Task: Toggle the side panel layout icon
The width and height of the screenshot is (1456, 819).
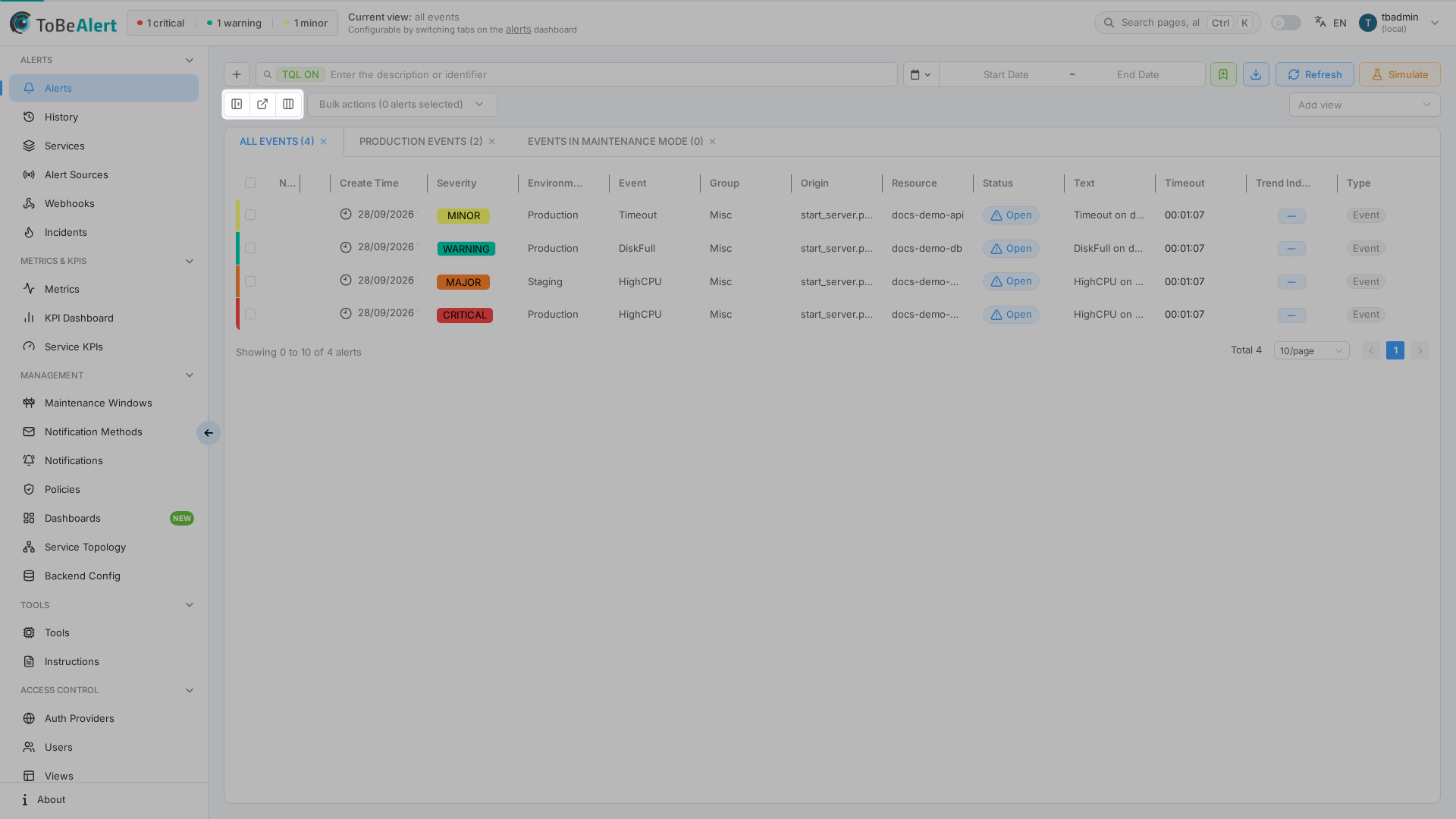Action: point(237,105)
